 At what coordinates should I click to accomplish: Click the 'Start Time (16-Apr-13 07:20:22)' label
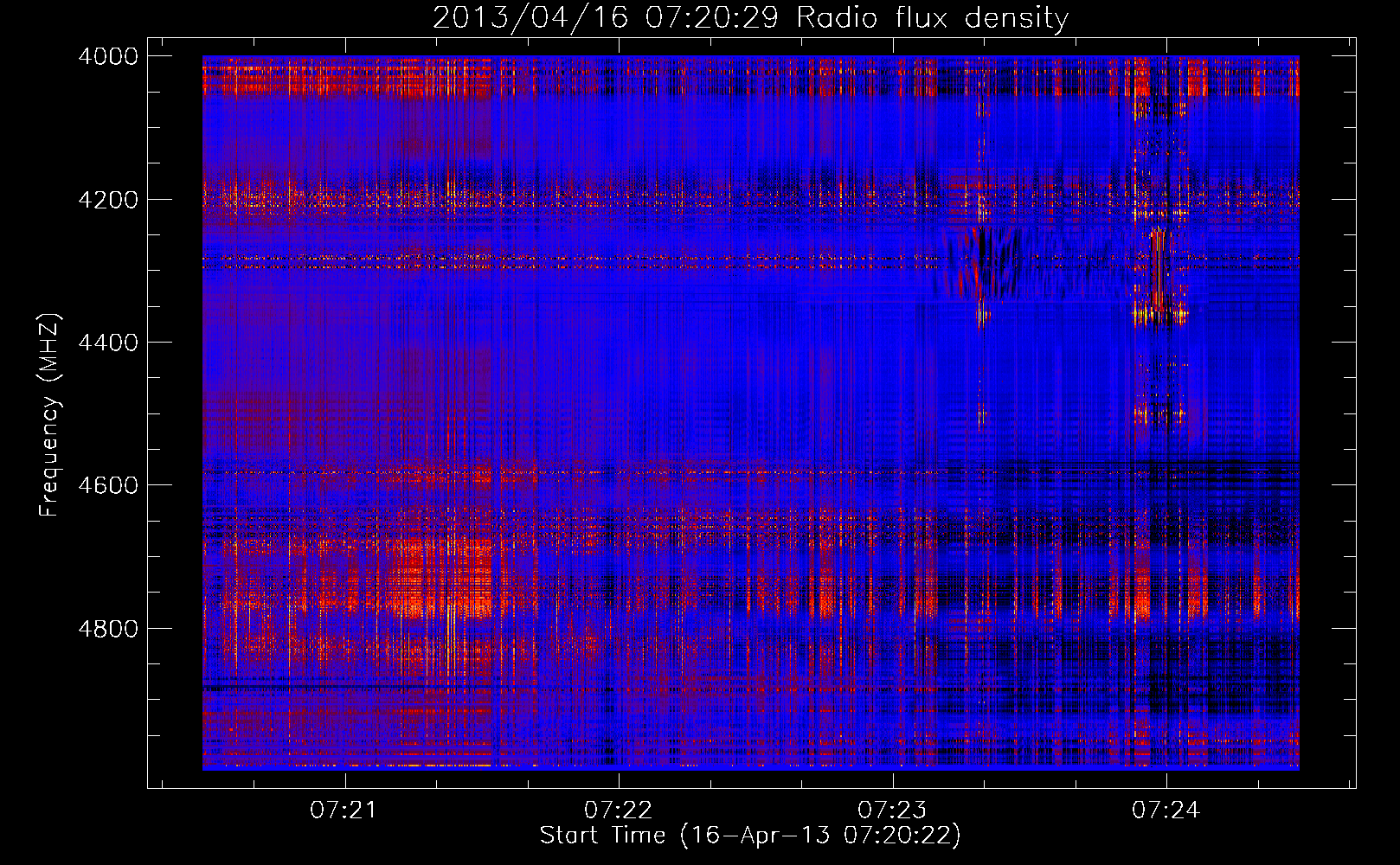[x=750, y=836]
